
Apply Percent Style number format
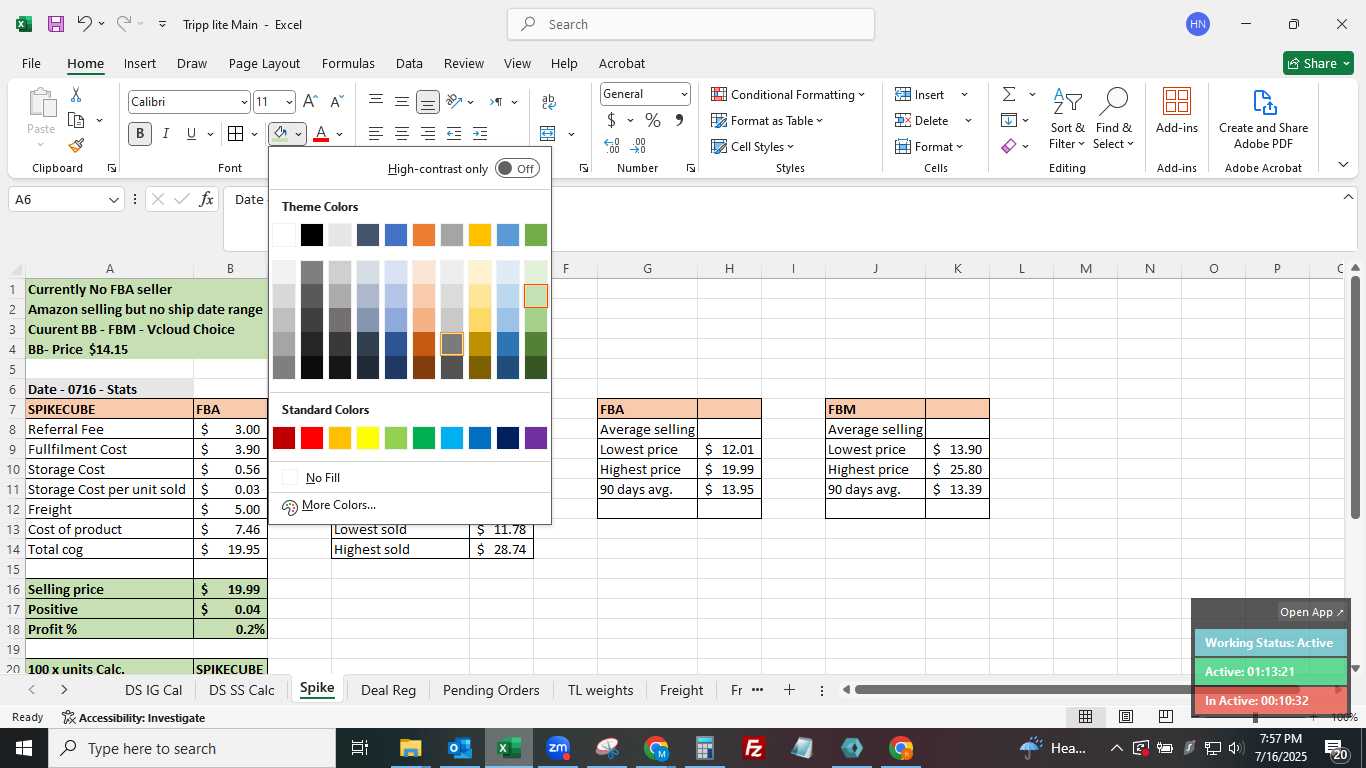click(x=653, y=121)
